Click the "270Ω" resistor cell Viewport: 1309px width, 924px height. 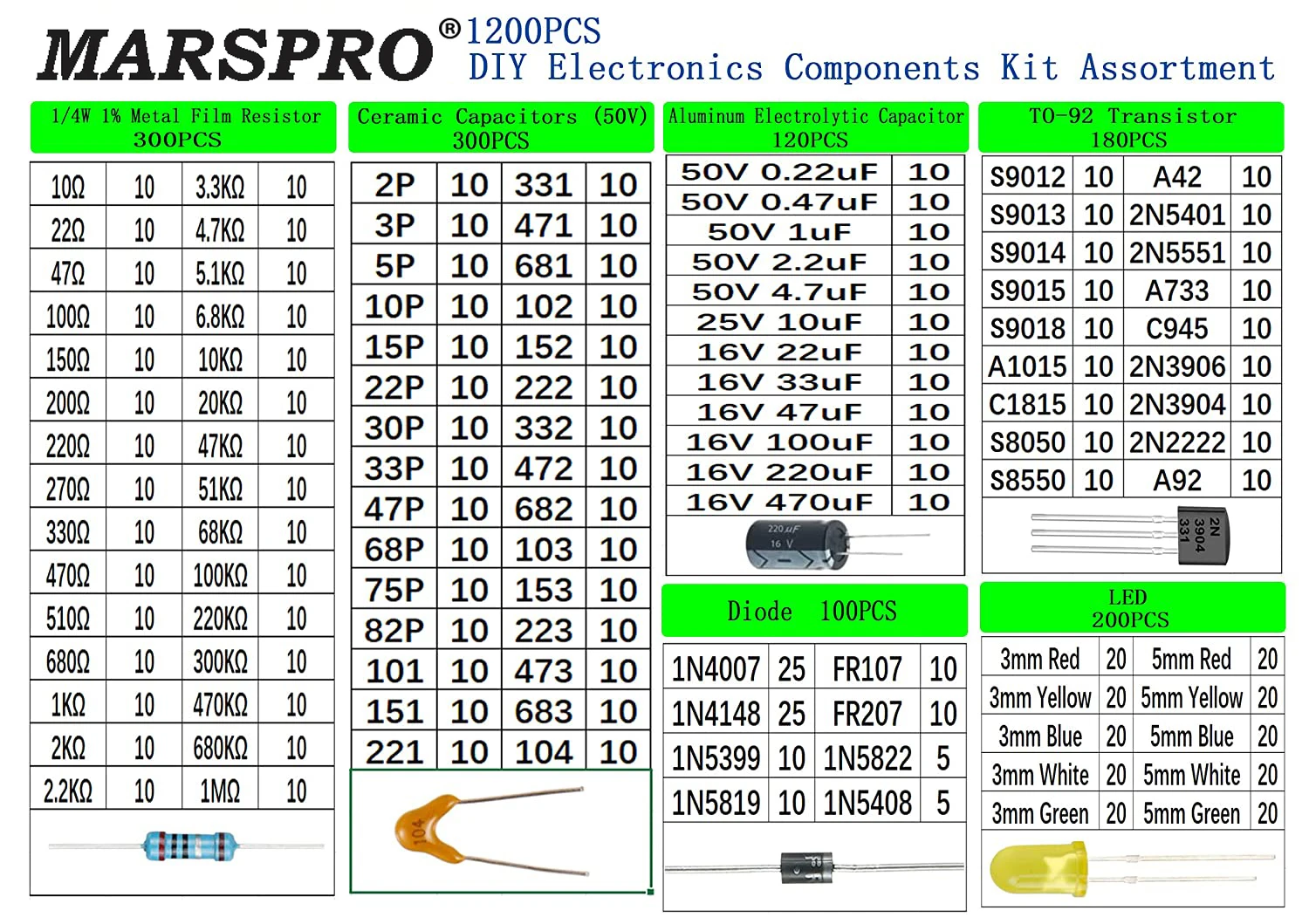(68, 488)
